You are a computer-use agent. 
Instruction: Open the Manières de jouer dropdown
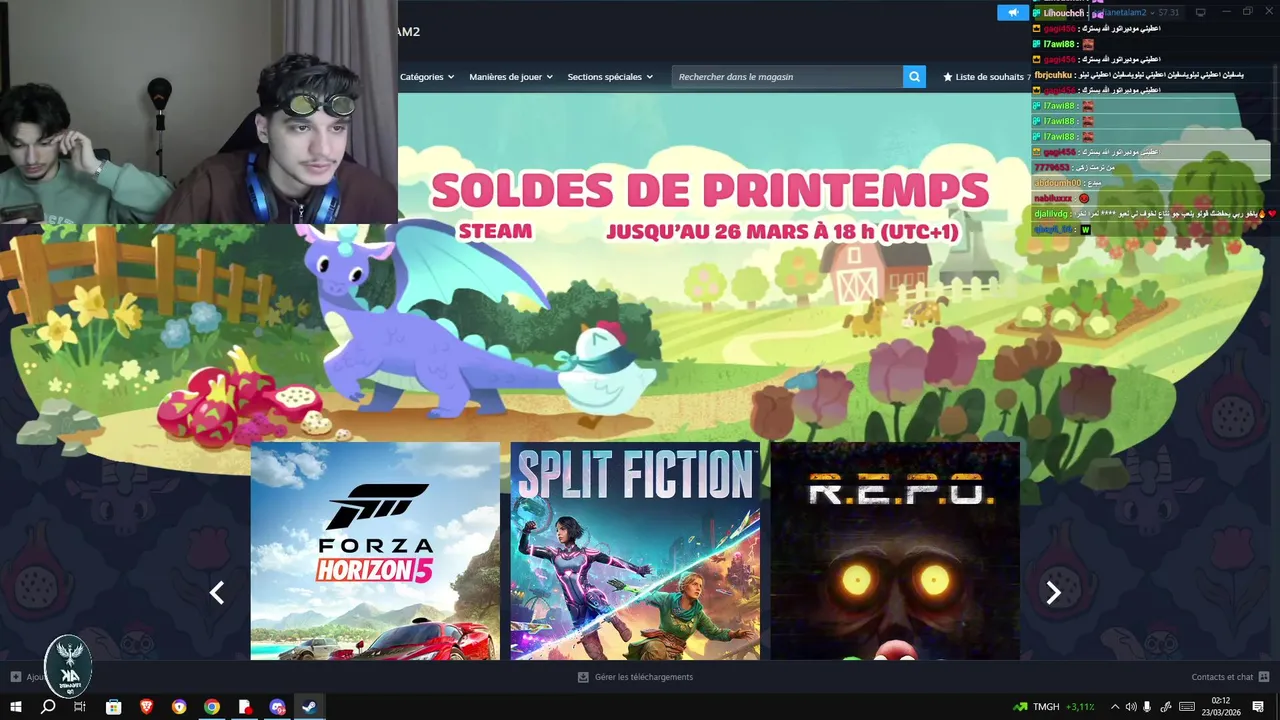[x=511, y=77]
